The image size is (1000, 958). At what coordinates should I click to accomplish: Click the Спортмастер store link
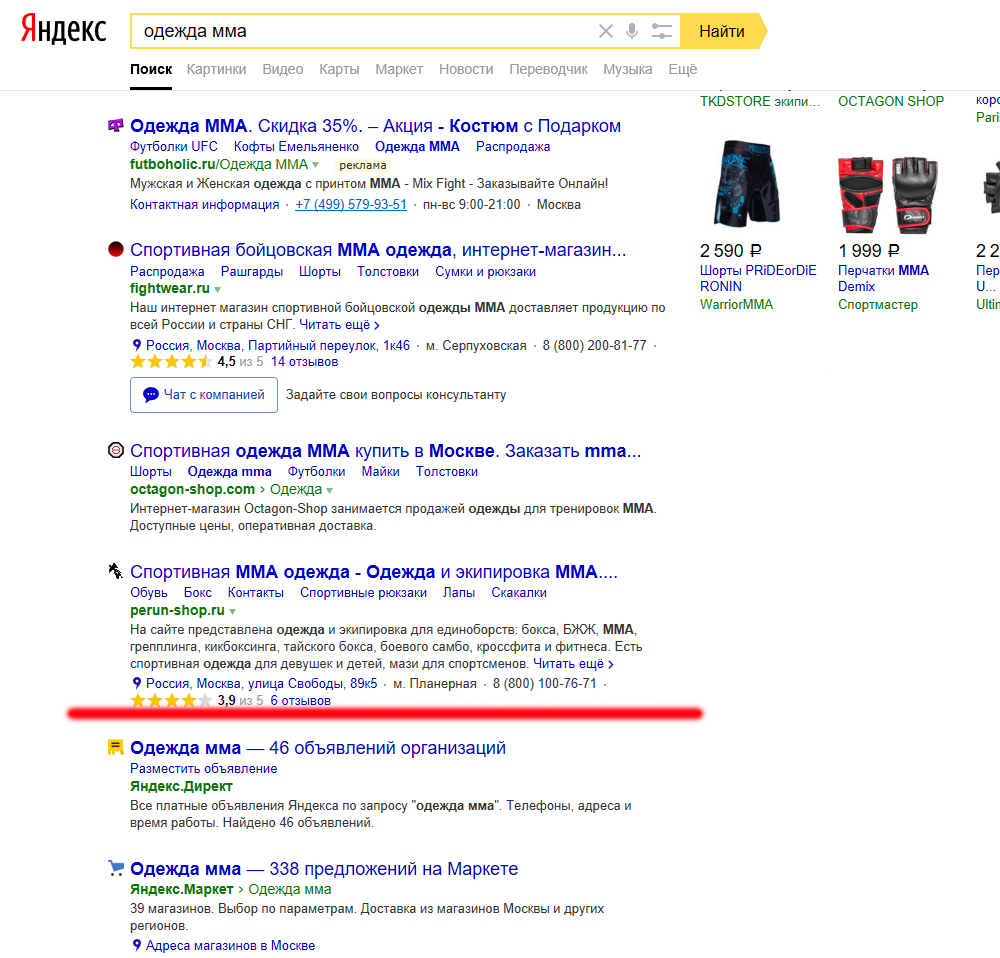point(878,304)
